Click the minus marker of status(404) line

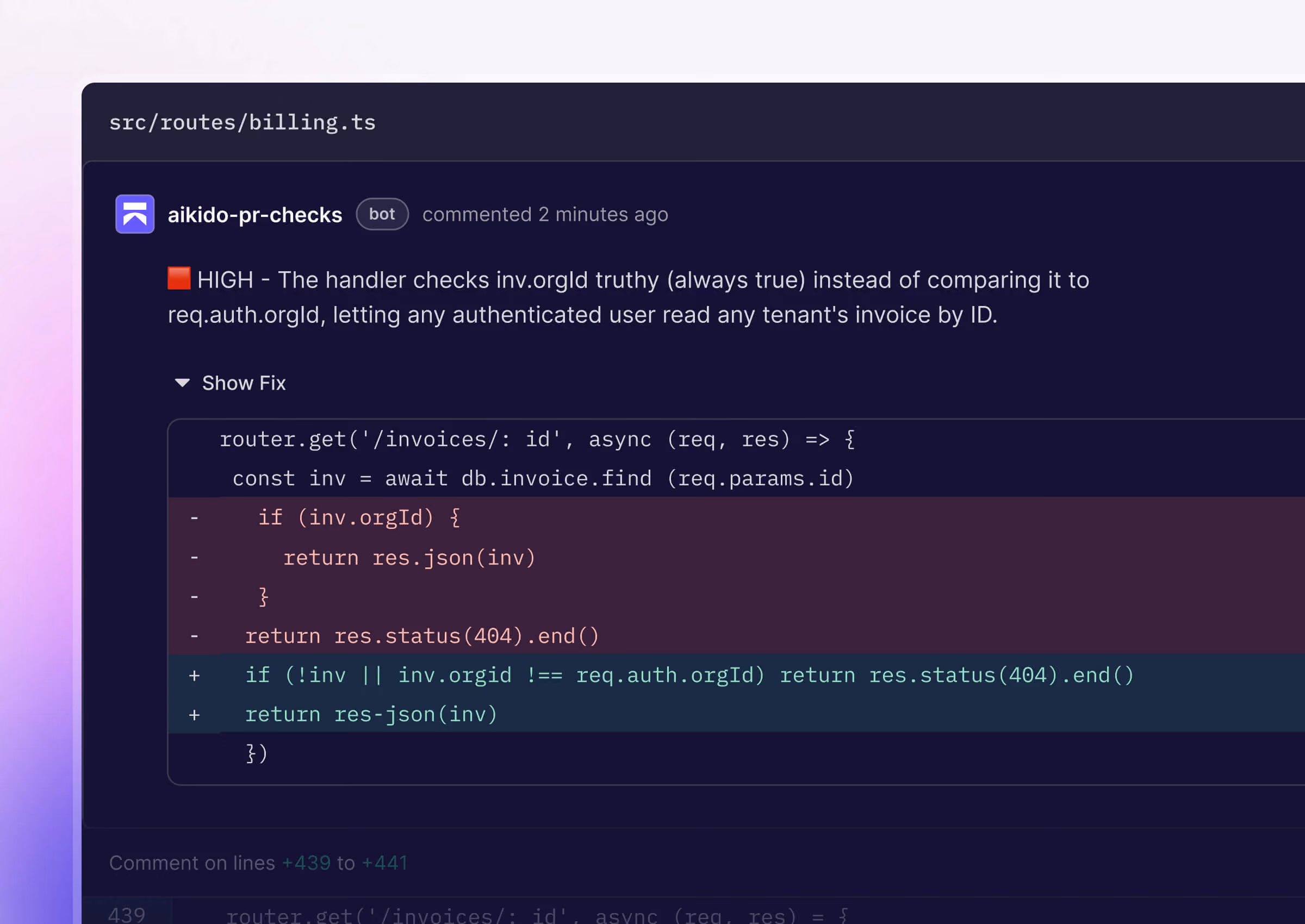click(194, 635)
